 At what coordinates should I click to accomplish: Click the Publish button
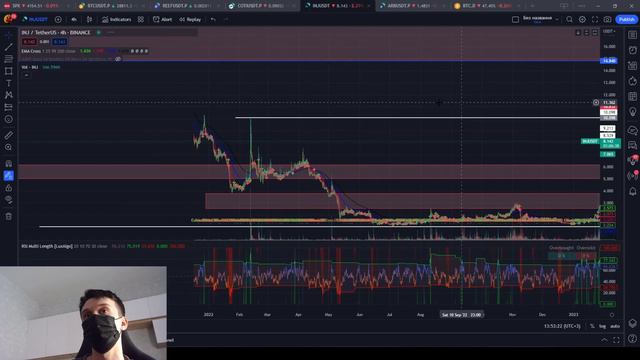click(626, 19)
